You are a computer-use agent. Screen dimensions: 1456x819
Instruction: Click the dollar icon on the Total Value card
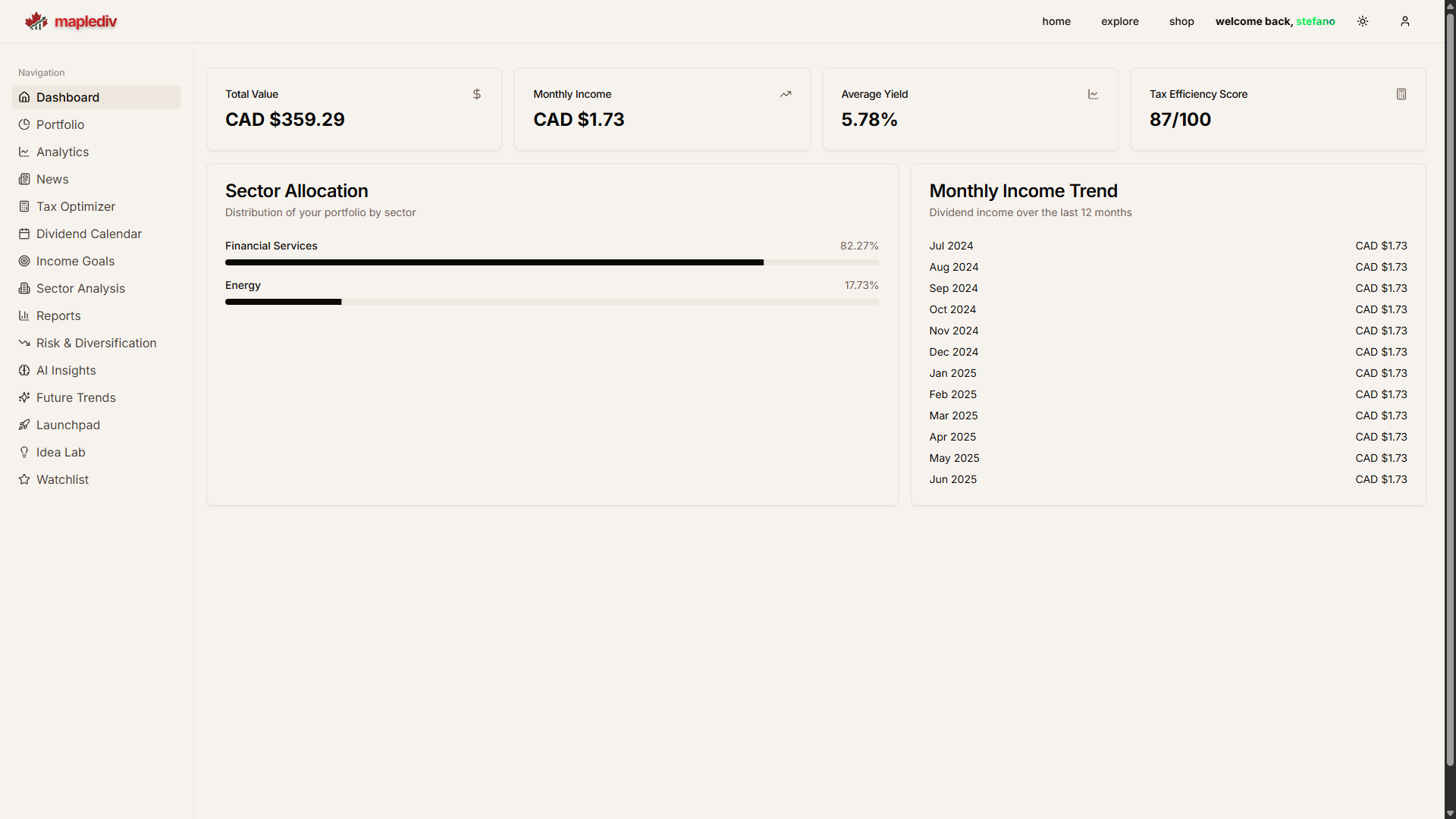click(x=476, y=94)
